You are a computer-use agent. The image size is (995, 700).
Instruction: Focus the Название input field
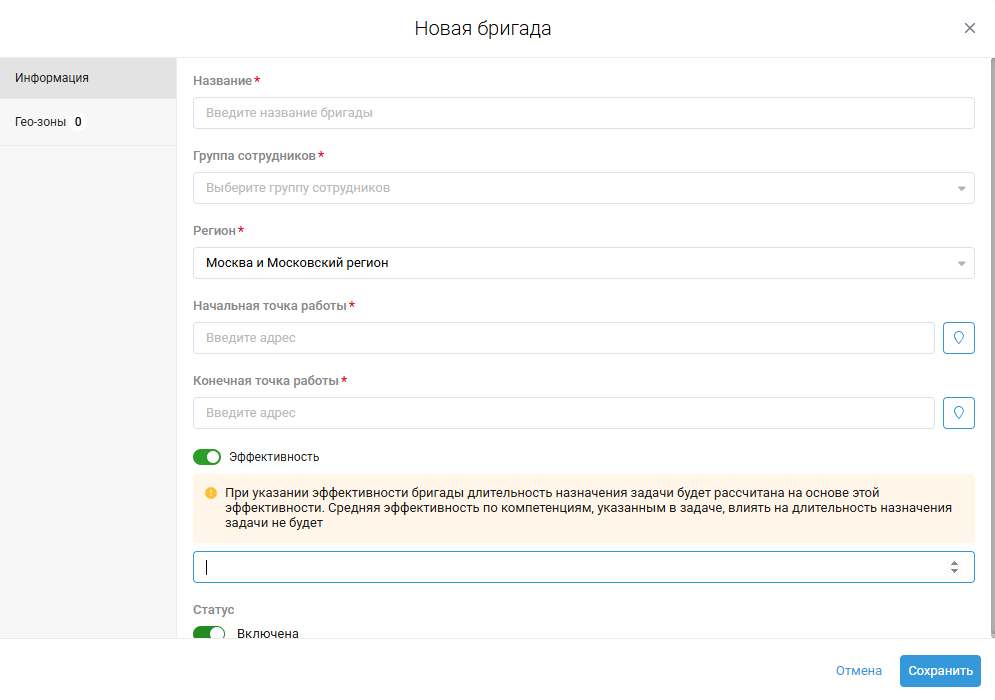coord(583,113)
